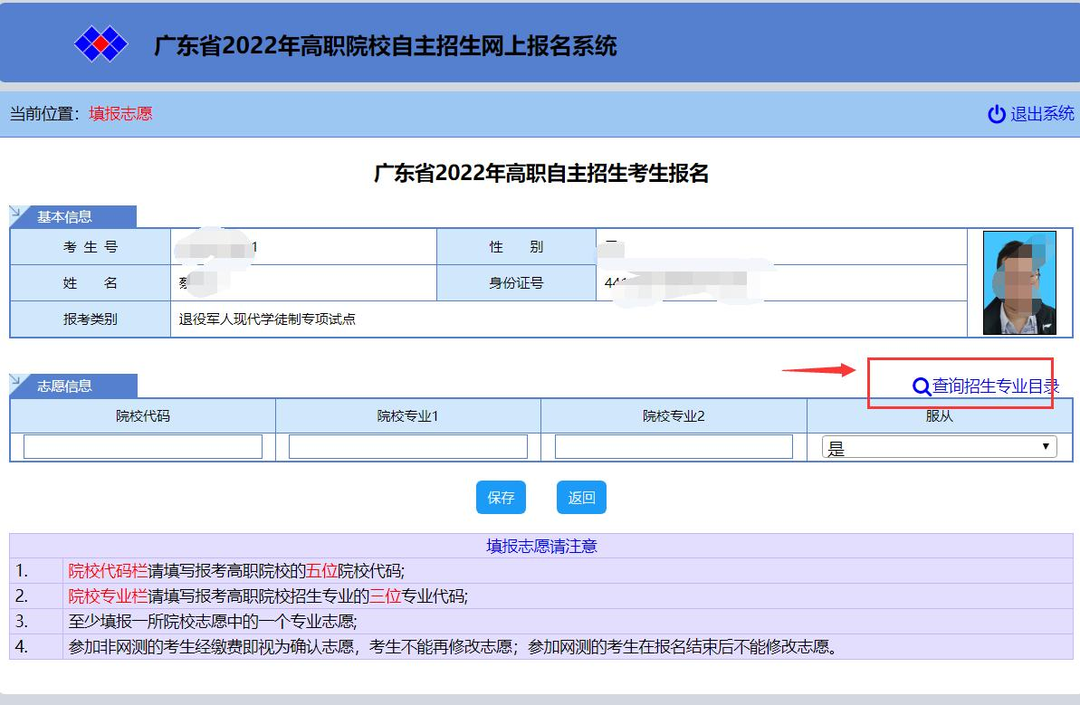The width and height of the screenshot is (1080, 705).
Task: Click the 基本信息 section corner arrow icon
Action: click(16, 212)
